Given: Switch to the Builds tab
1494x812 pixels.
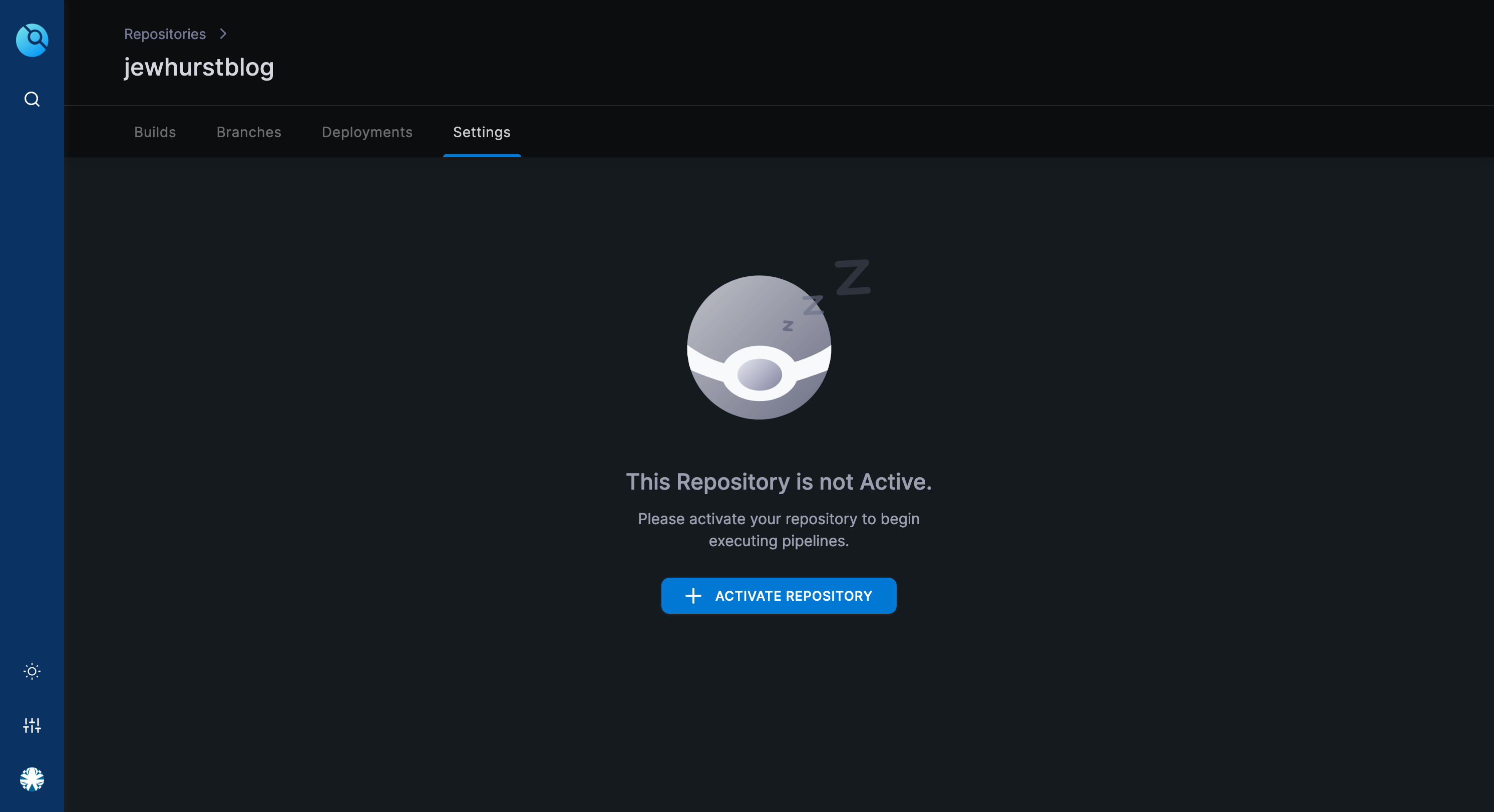Looking at the screenshot, I should pyautogui.click(x=155, y=132).
